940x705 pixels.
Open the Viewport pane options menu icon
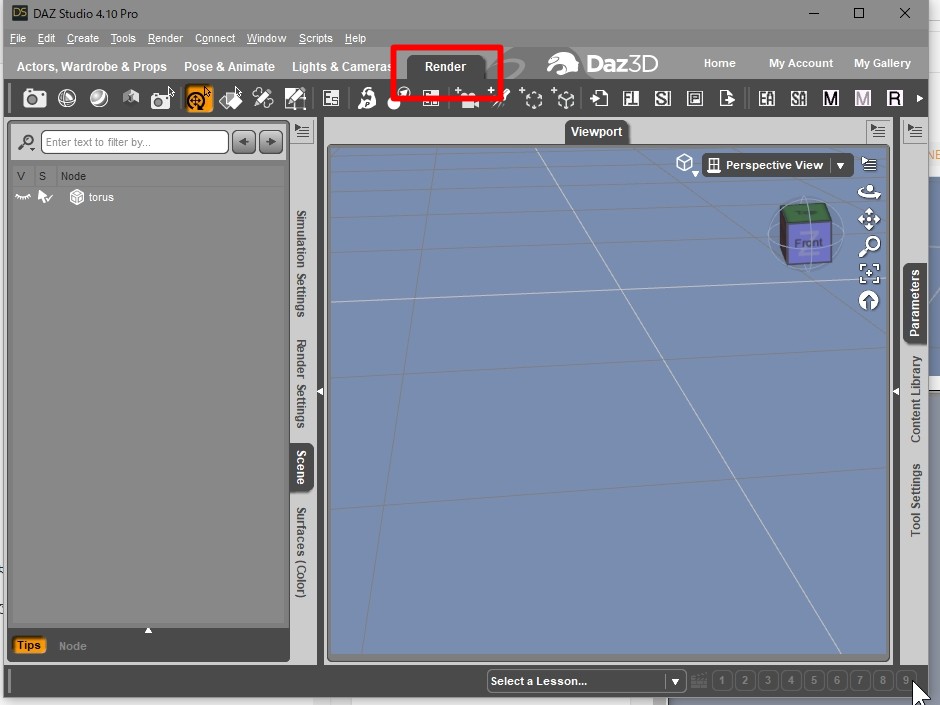tap(878, 130)
